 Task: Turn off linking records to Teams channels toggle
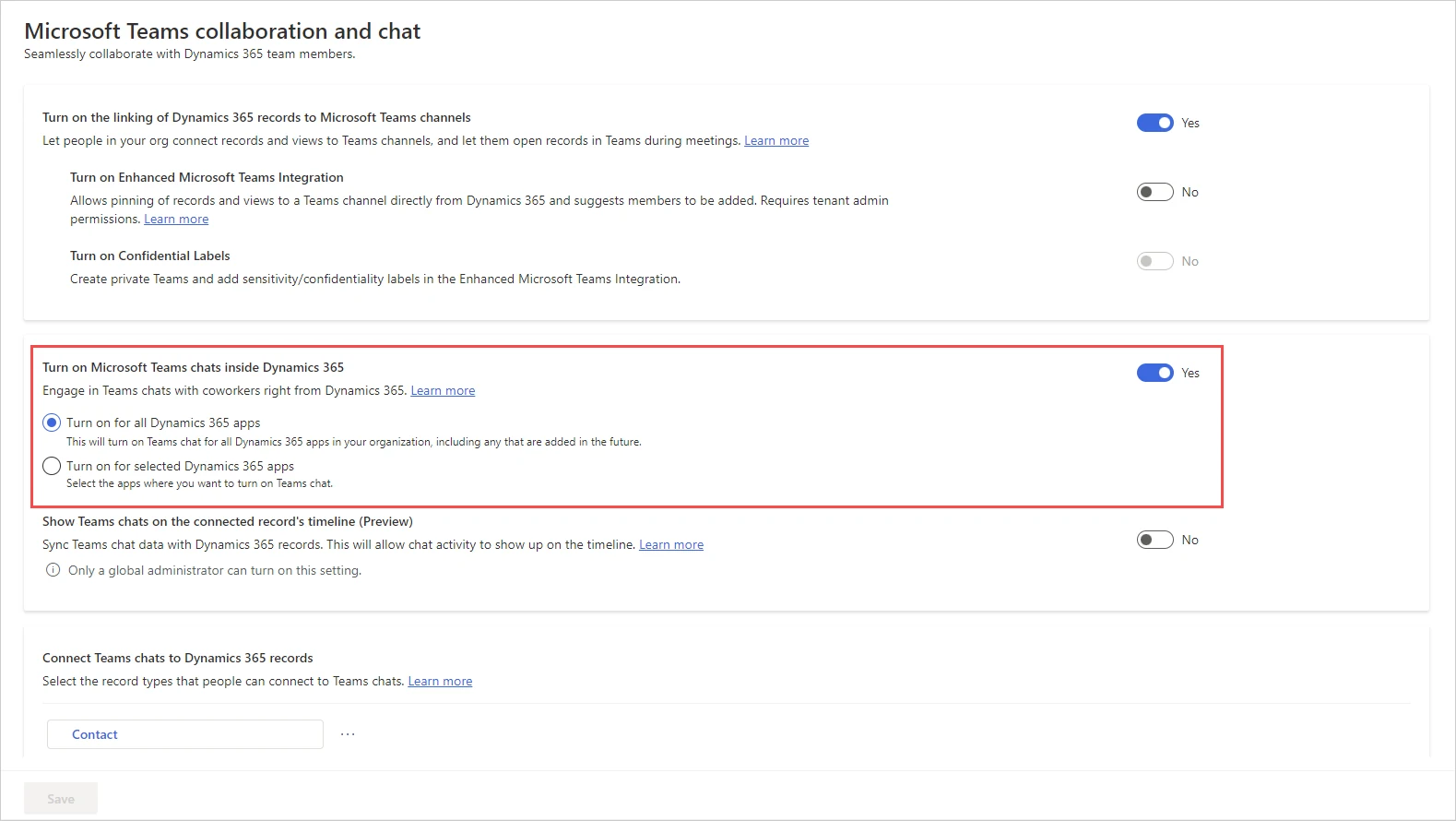point(1154,123)
